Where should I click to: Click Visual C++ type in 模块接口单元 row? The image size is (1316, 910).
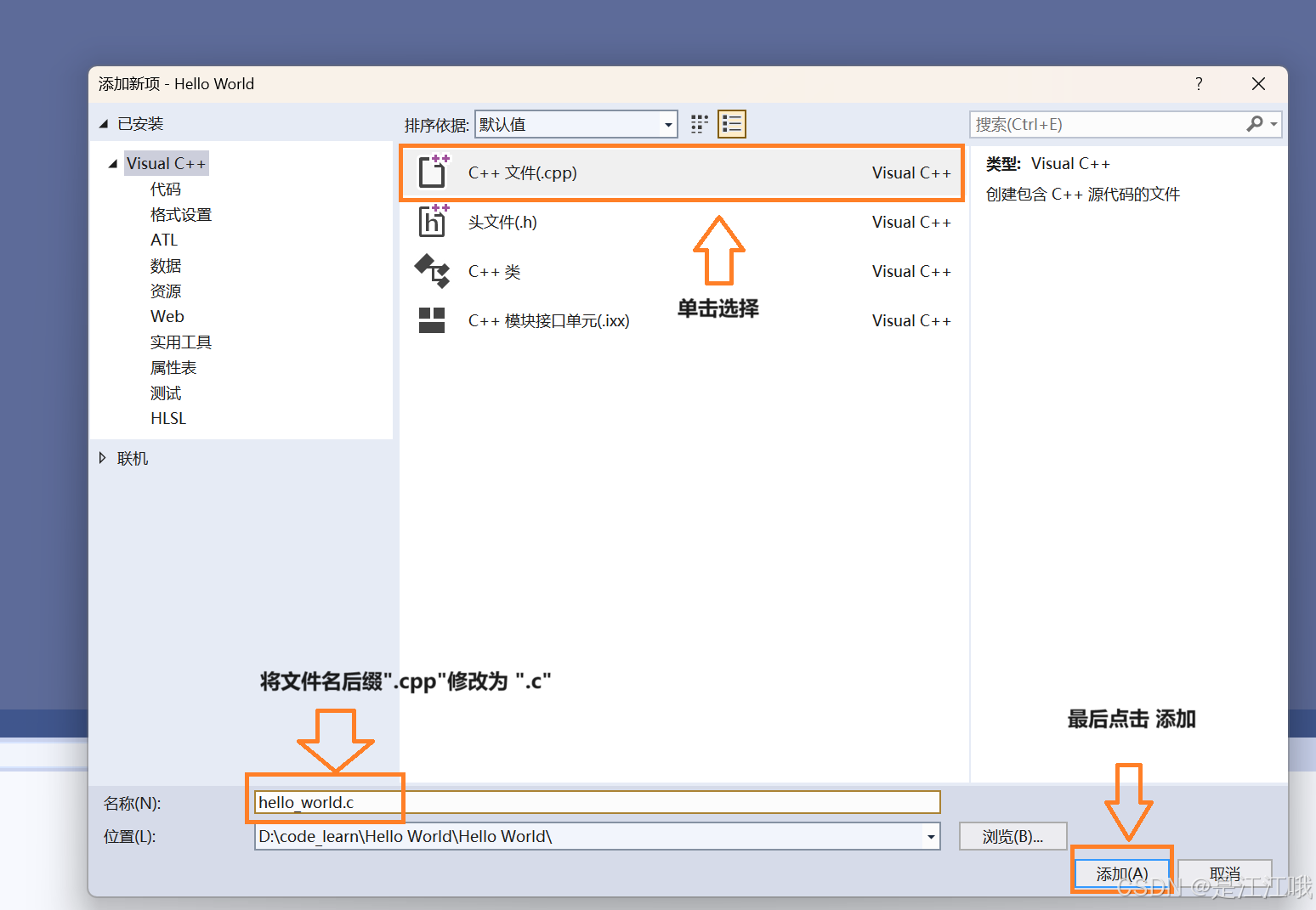911,320
